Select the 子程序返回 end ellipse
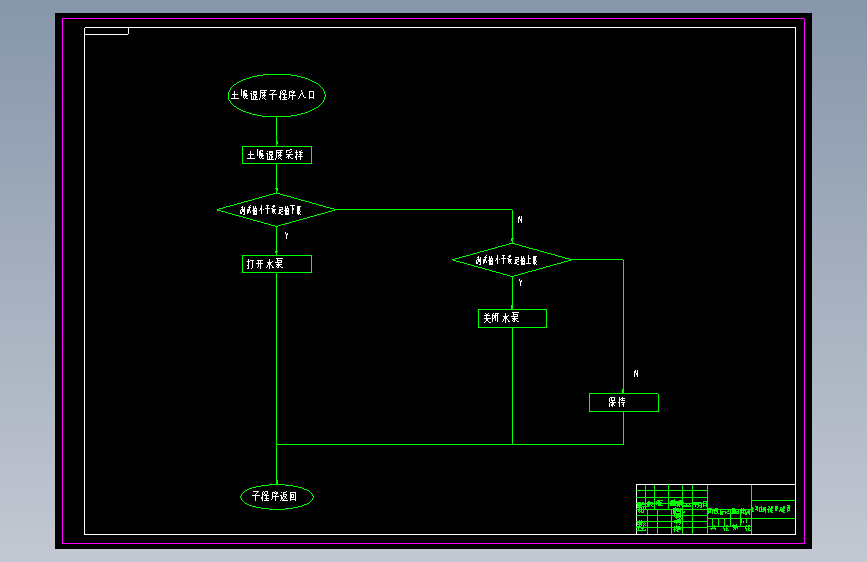This screenshot has width=867, height=562. (x=276, y=496)
